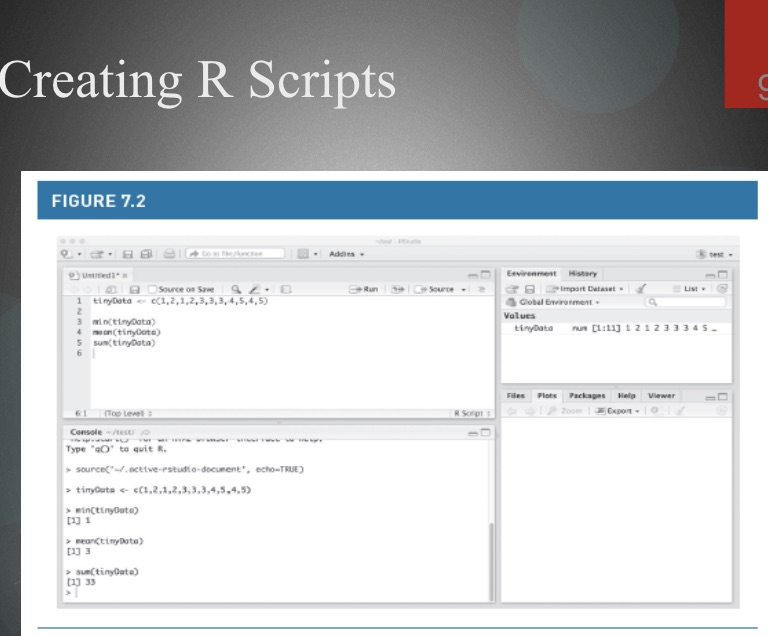
Task: Switch to the Packages tab
Action: [587, 395]
